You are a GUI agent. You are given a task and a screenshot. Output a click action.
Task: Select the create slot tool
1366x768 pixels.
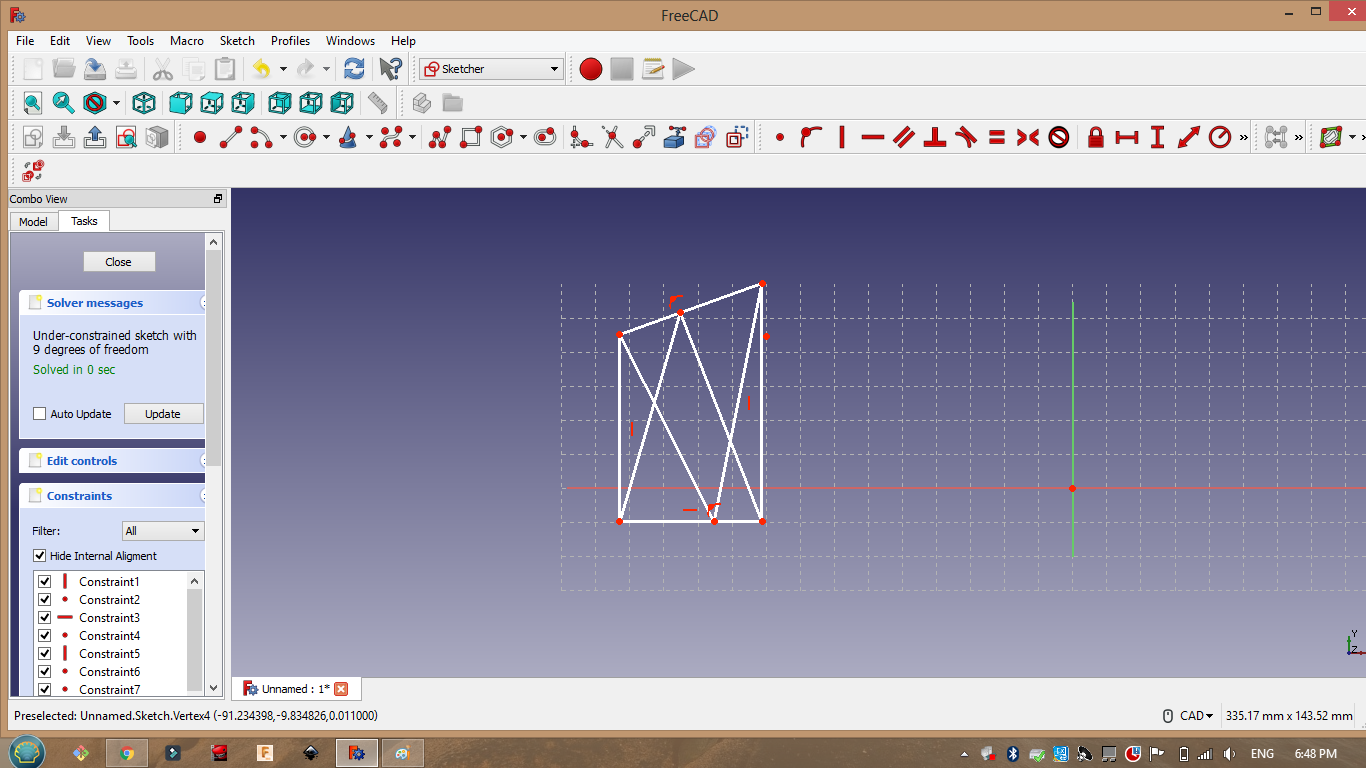(545, 137)
